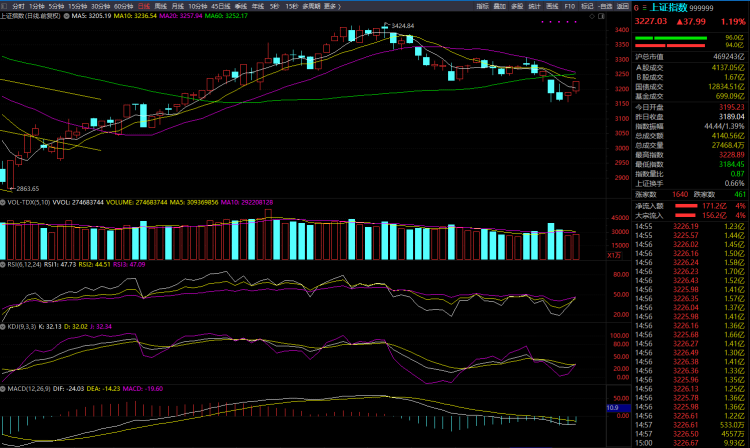This screenshot has height=448, width=750.
Task: Select the 60分钟 timeframe
Action: [x=124, y=5]
